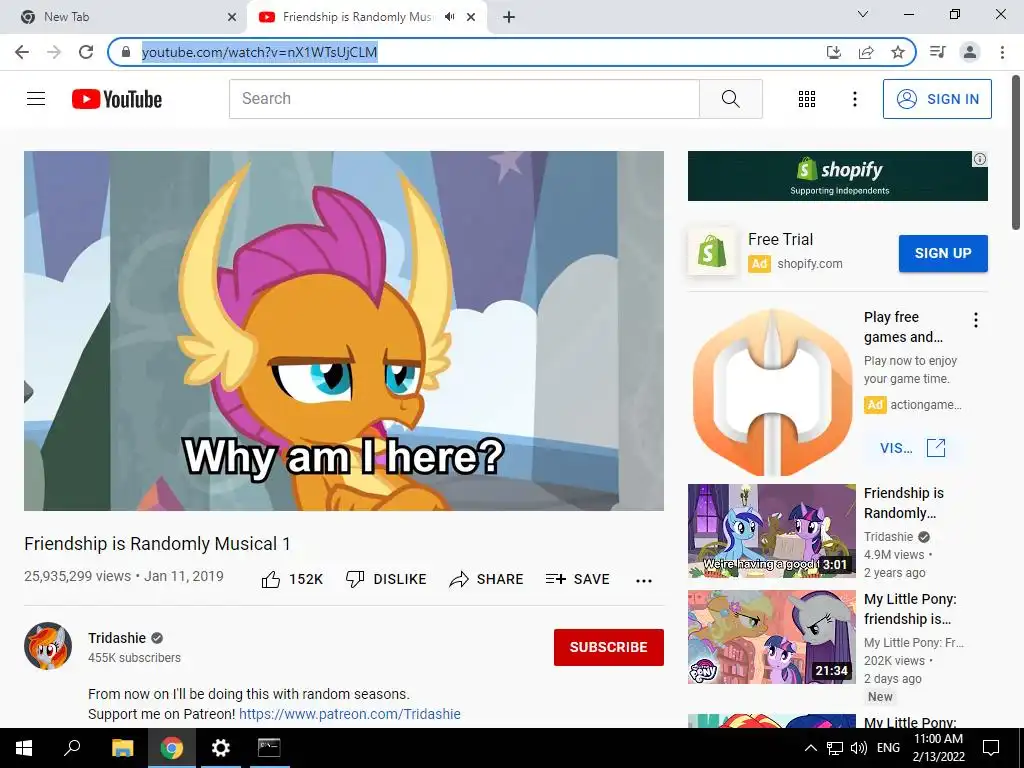Reload the YouTube page
Screen dimensions: 1024x768
[x=86, y=52]
